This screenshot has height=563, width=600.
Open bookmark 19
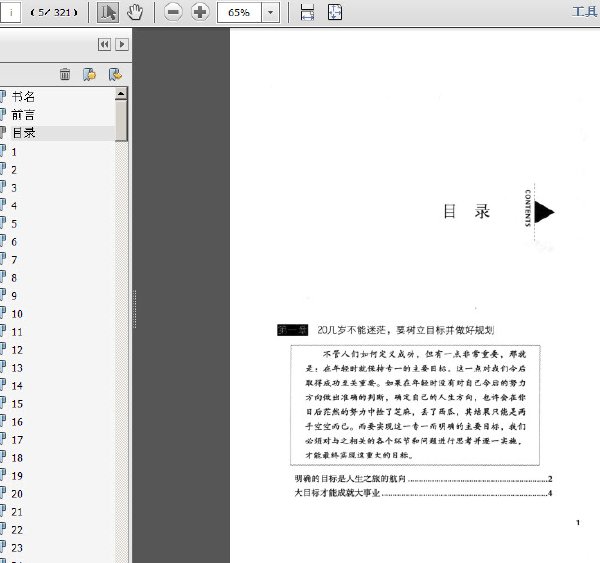17,476
